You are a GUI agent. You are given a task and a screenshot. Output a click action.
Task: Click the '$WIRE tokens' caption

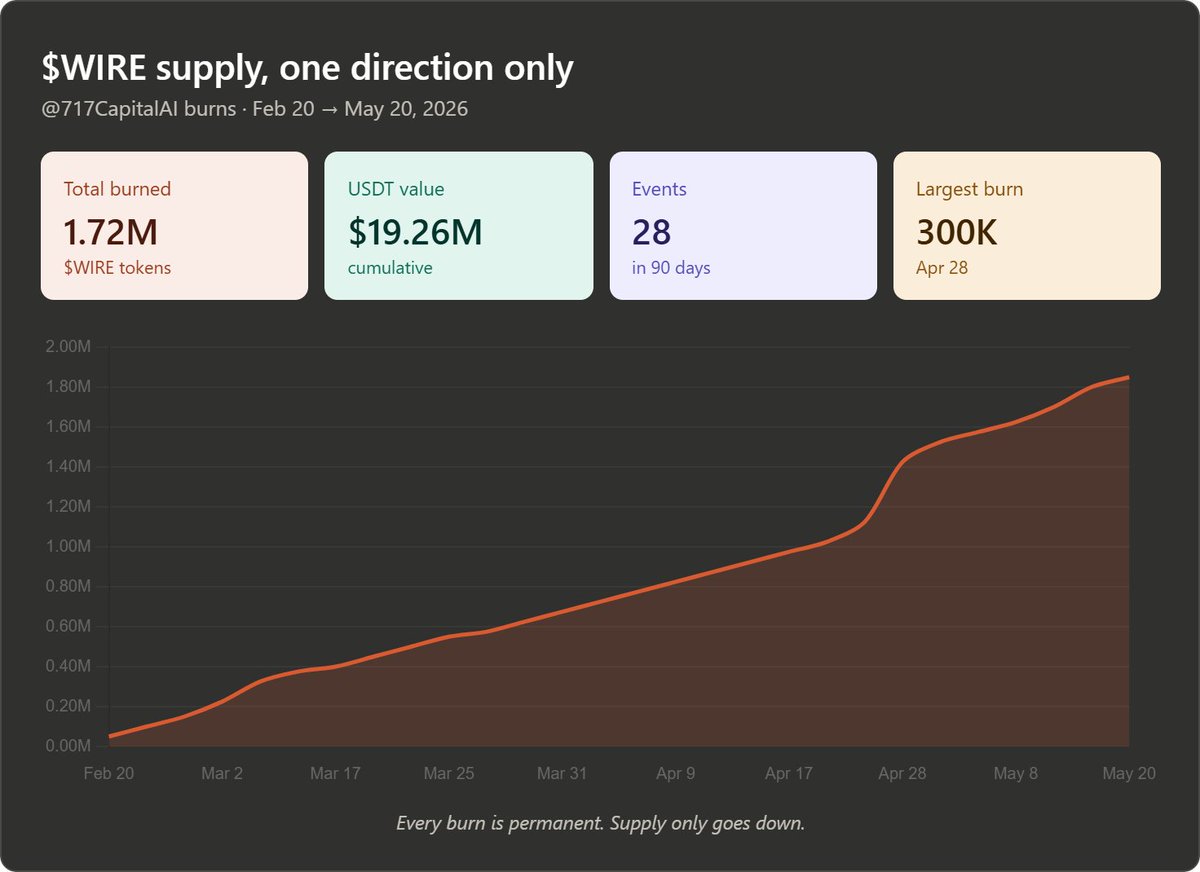point(117,268)
